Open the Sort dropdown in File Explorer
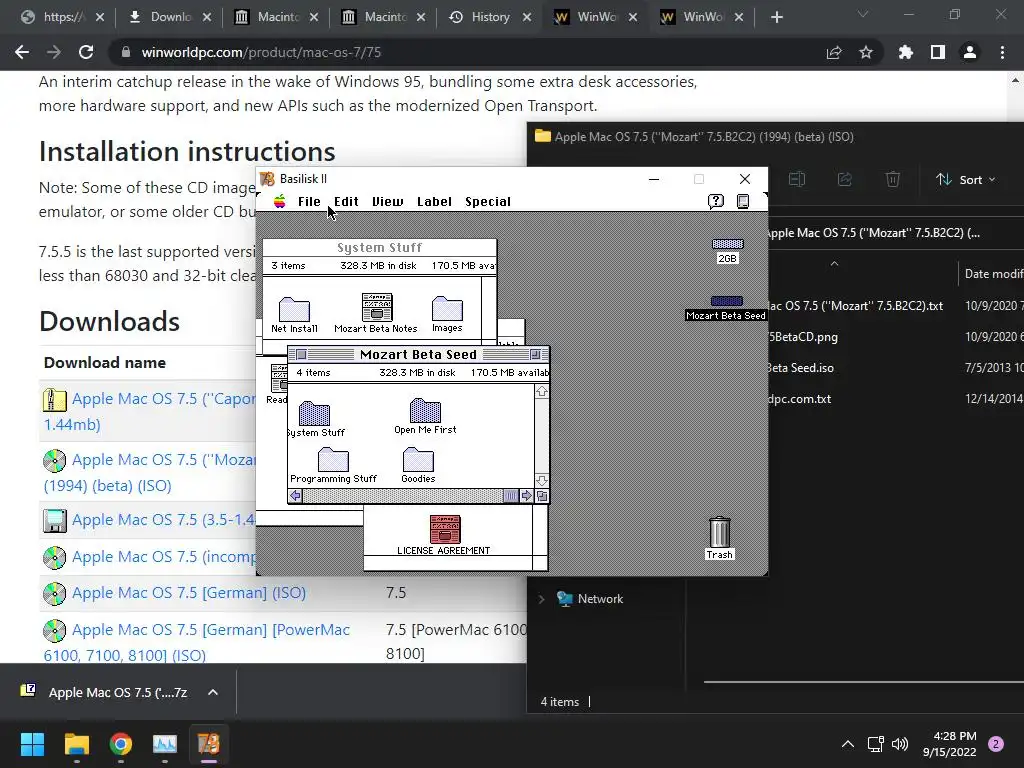Viewport: 1024px width, 768px height. click(965, 180)
